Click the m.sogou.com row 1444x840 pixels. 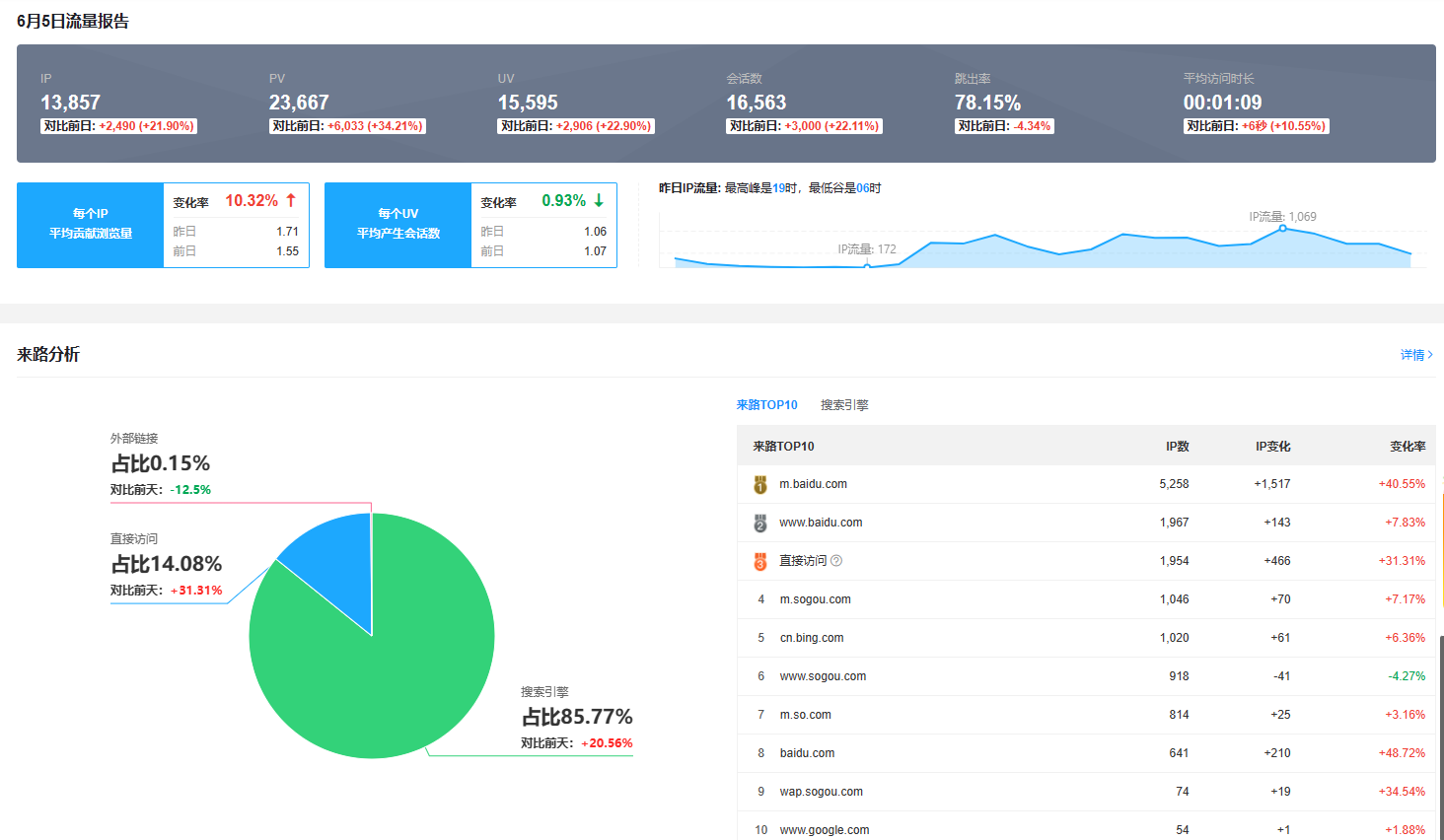[1086, 599]
